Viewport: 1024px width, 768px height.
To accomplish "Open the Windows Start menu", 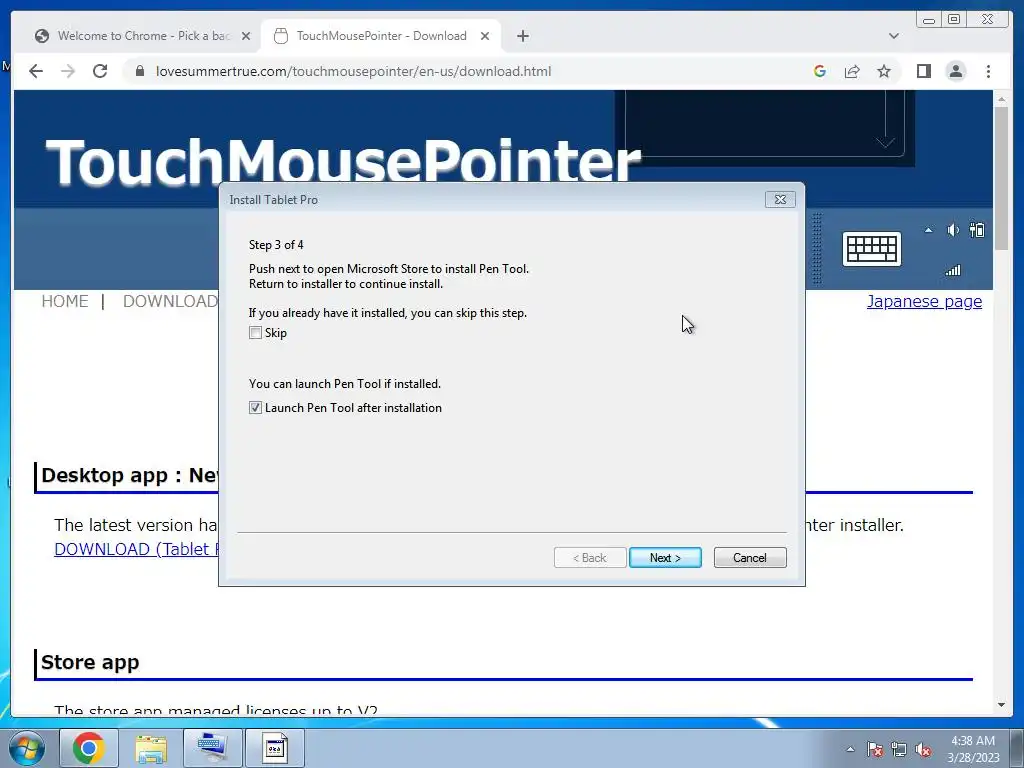I will point(27,748).
